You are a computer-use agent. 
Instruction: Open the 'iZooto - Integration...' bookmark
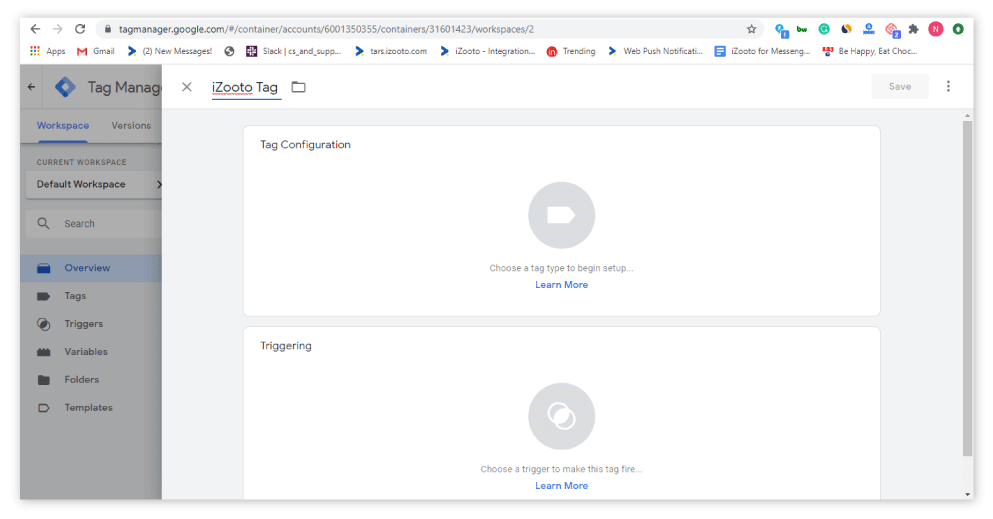pos(488,51)
